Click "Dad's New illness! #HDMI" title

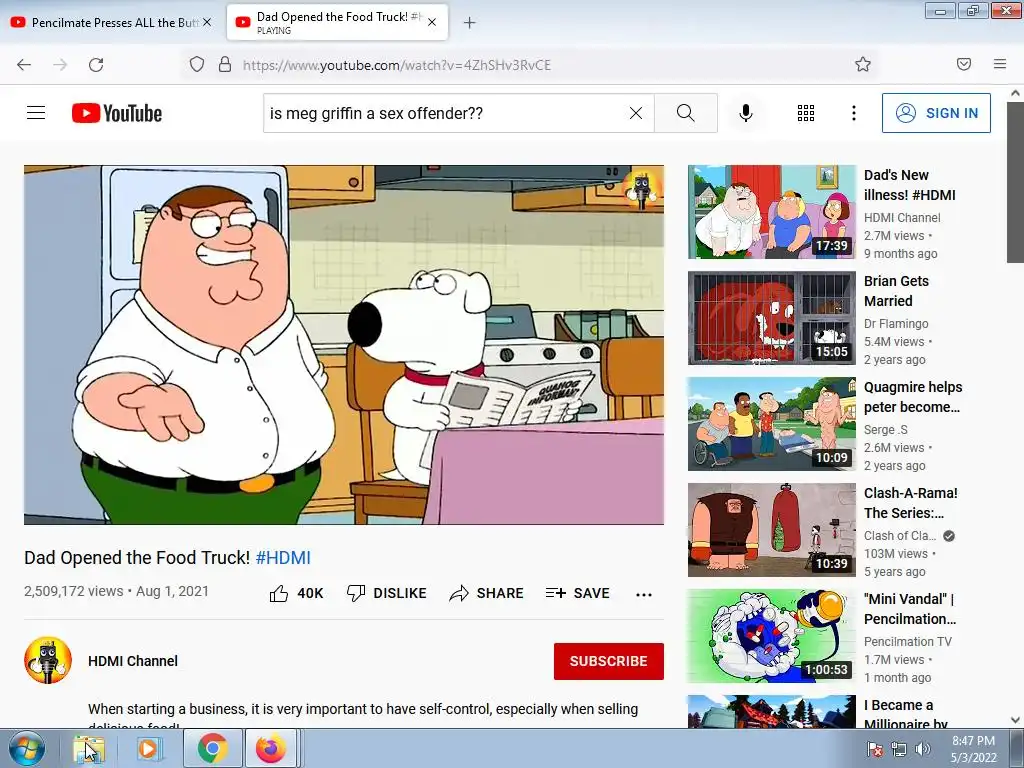[x=909, y=185]
